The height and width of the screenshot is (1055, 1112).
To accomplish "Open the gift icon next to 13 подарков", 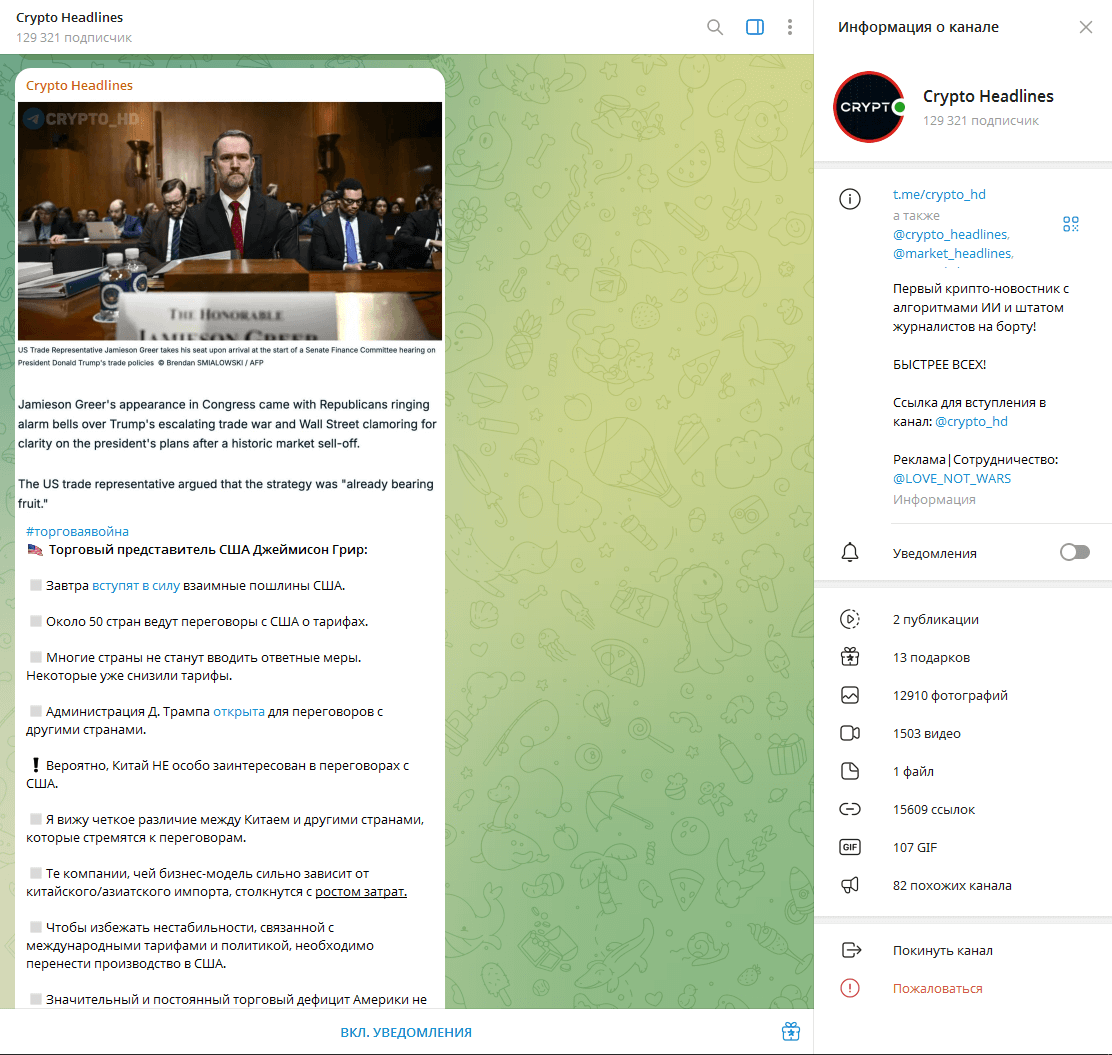I will [850, 657].
